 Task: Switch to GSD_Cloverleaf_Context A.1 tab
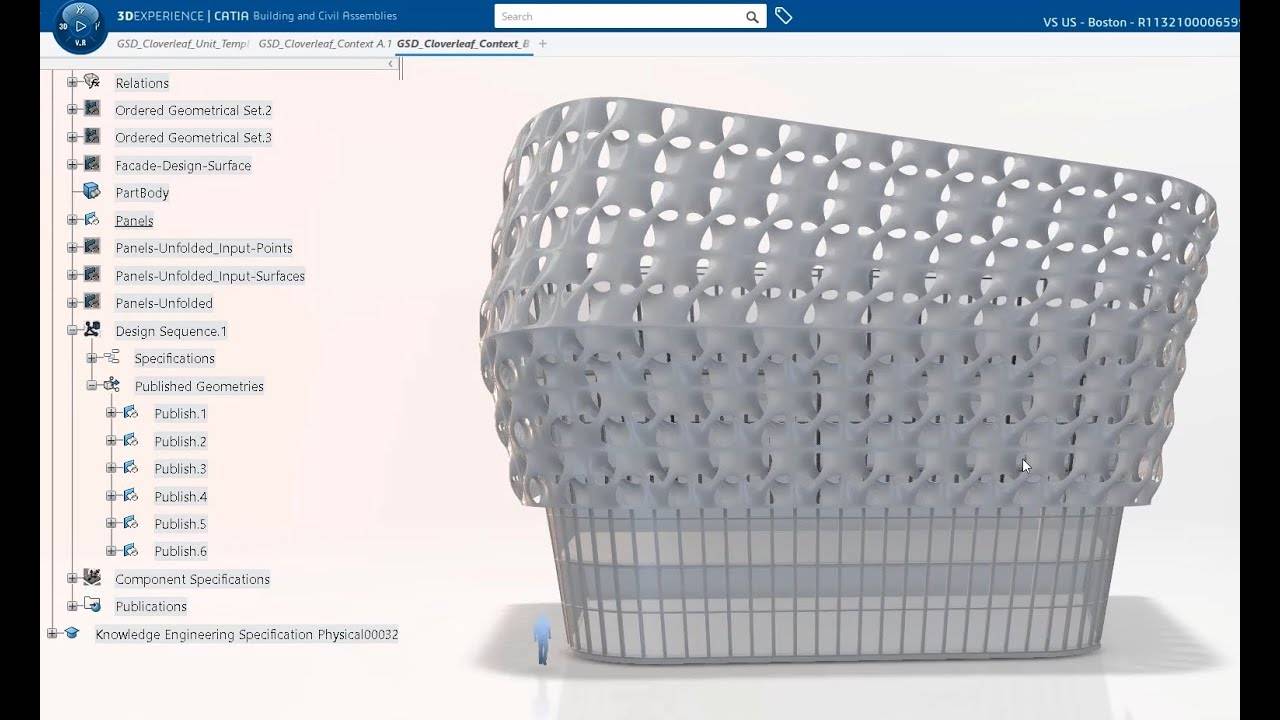325,44
